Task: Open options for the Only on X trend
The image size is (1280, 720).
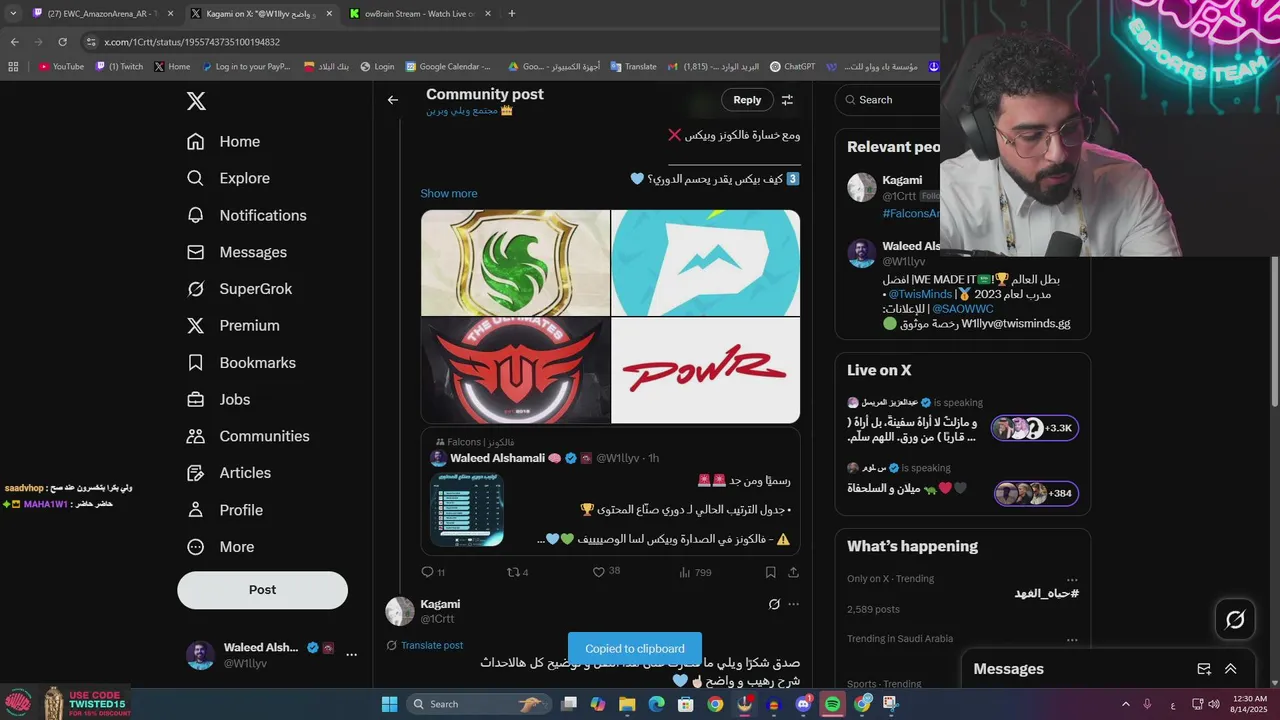Action: (x=1072, y=579)
